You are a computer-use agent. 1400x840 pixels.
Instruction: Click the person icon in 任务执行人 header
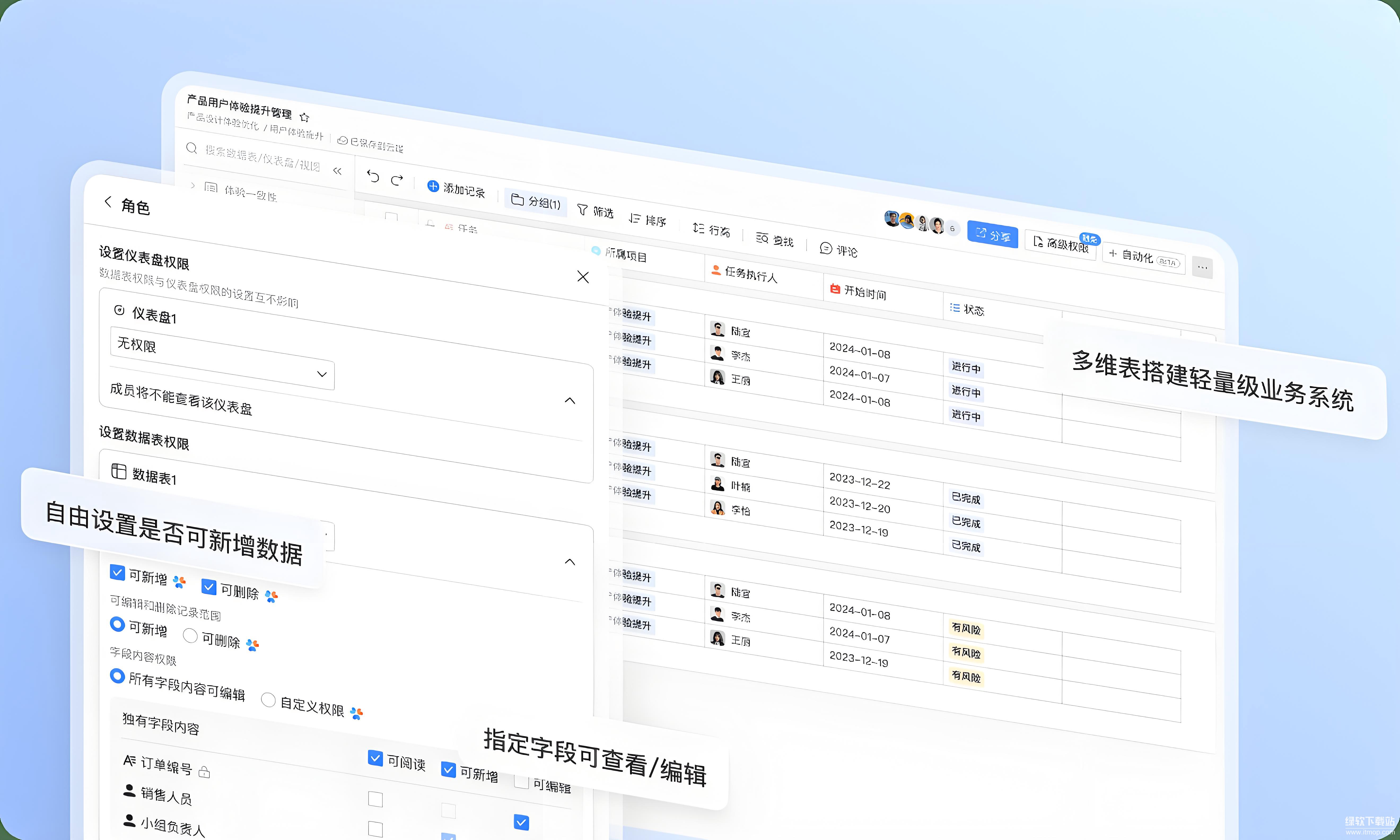click(x=716, y=270)
